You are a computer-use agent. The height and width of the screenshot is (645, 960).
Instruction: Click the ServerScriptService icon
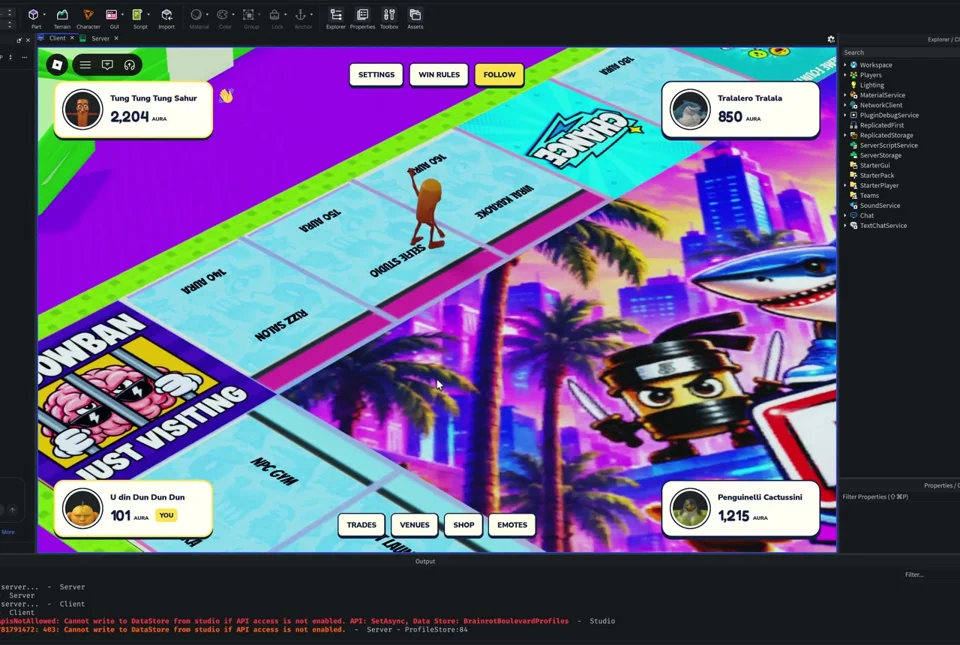853,145
